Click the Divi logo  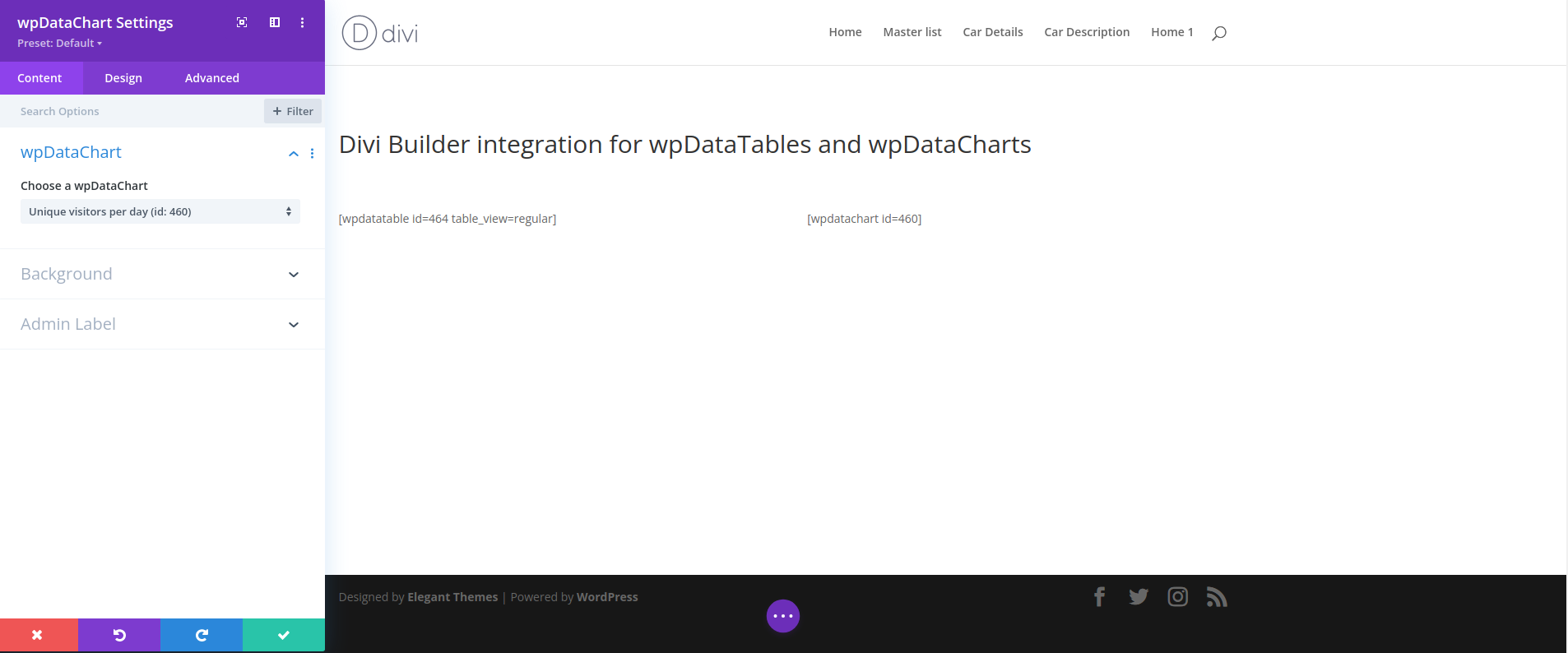pyautogui.click(x=380, y=33)
